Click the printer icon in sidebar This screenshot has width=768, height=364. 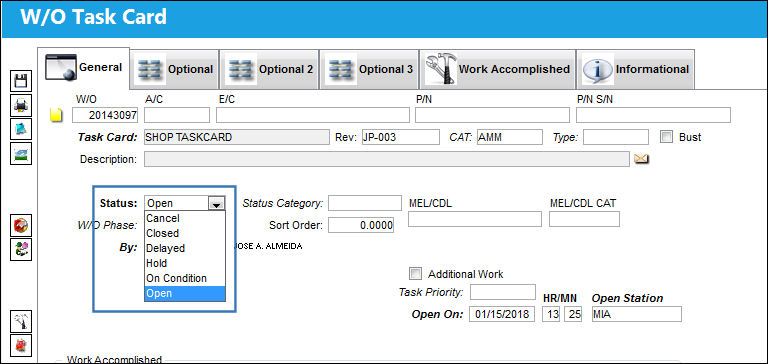[21, 105]
